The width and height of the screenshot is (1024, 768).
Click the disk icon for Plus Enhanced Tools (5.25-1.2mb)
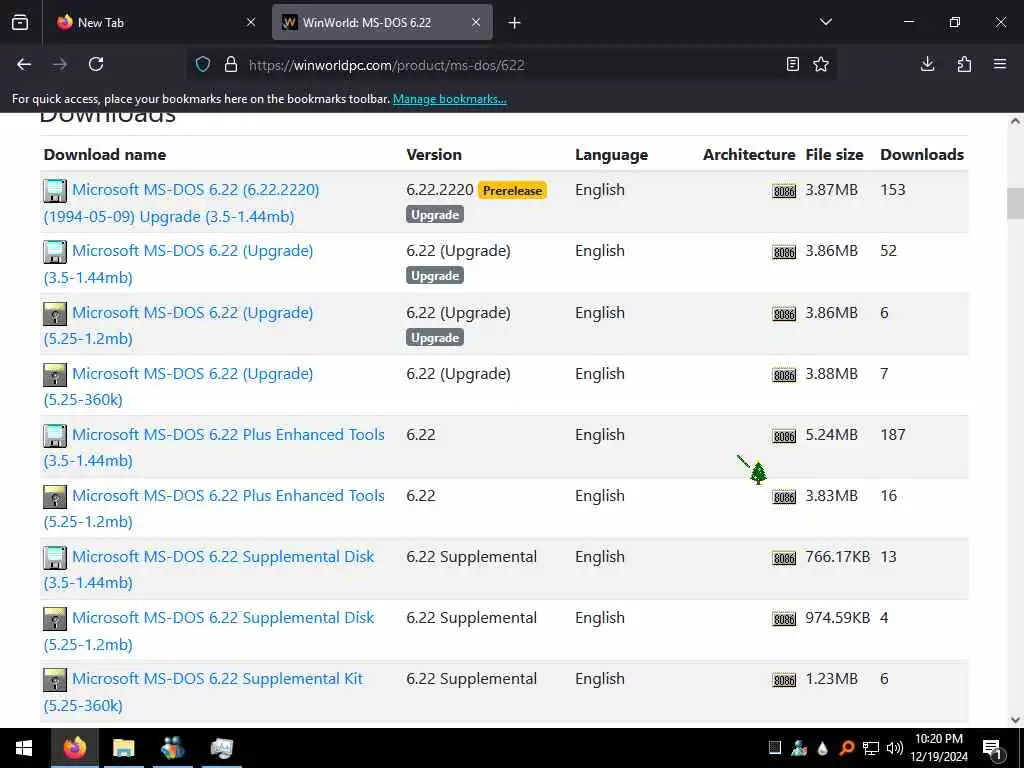click(55, 496)
